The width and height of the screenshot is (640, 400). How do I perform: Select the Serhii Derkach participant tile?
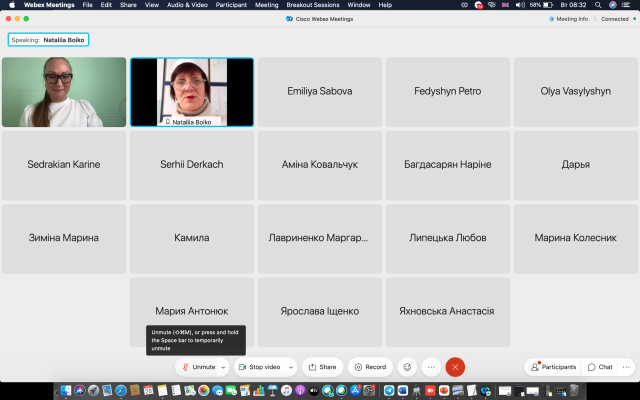[192, 165]
